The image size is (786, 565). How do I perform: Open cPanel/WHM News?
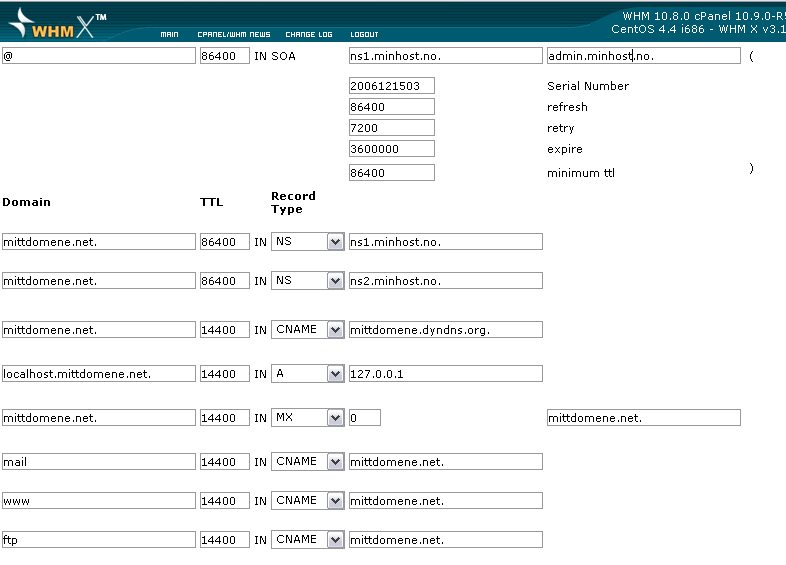pyautogui.click(x=234, y=35)
